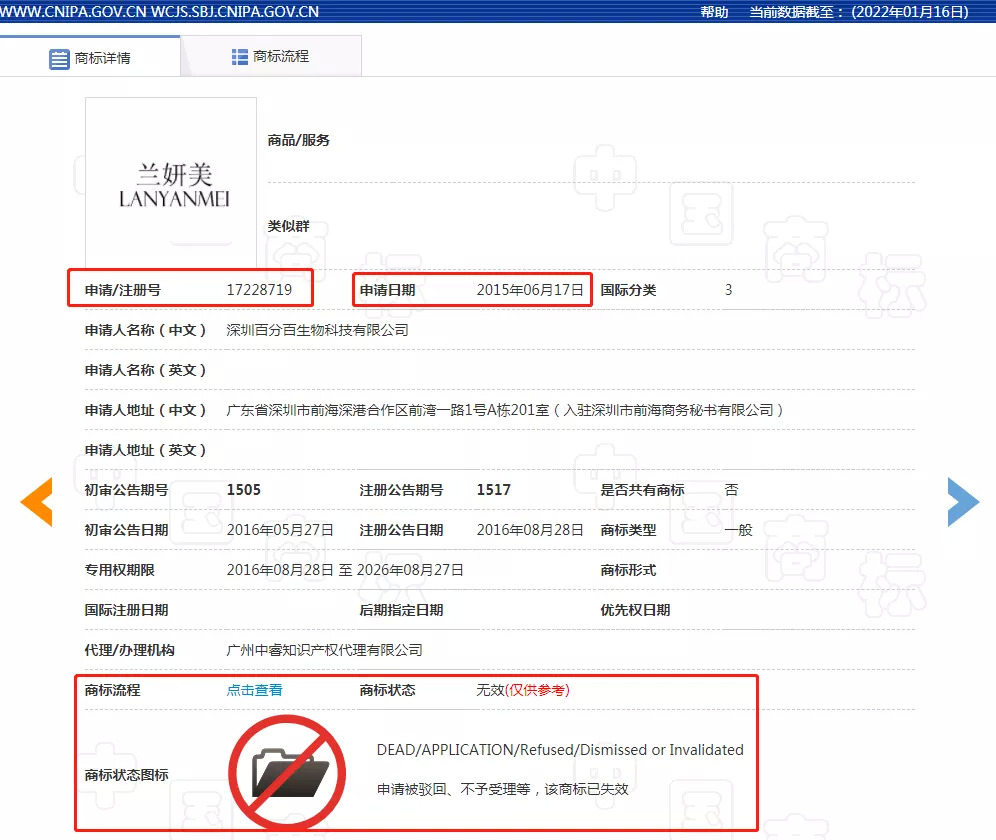Click the application date 2015年06月17日
This screenshot has height=840, width=996.
tap(529, 290)
